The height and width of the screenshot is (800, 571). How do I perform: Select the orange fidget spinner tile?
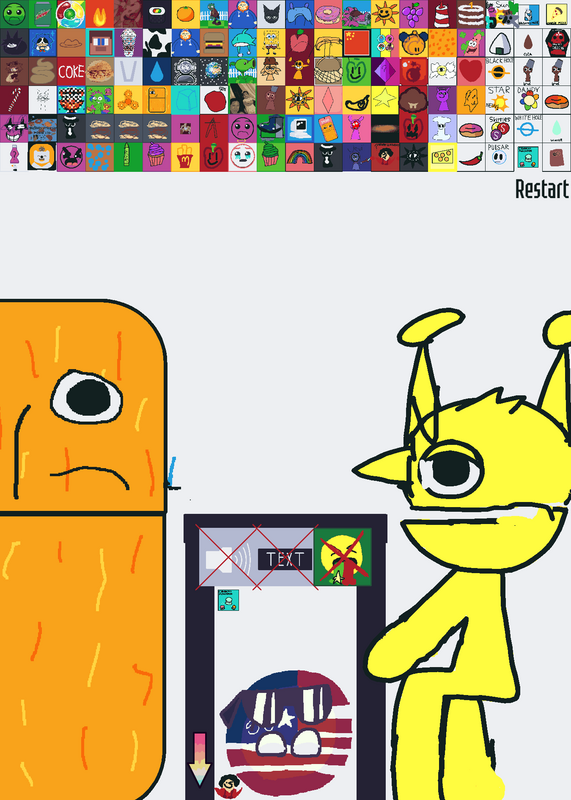click(x=128, y=100)
